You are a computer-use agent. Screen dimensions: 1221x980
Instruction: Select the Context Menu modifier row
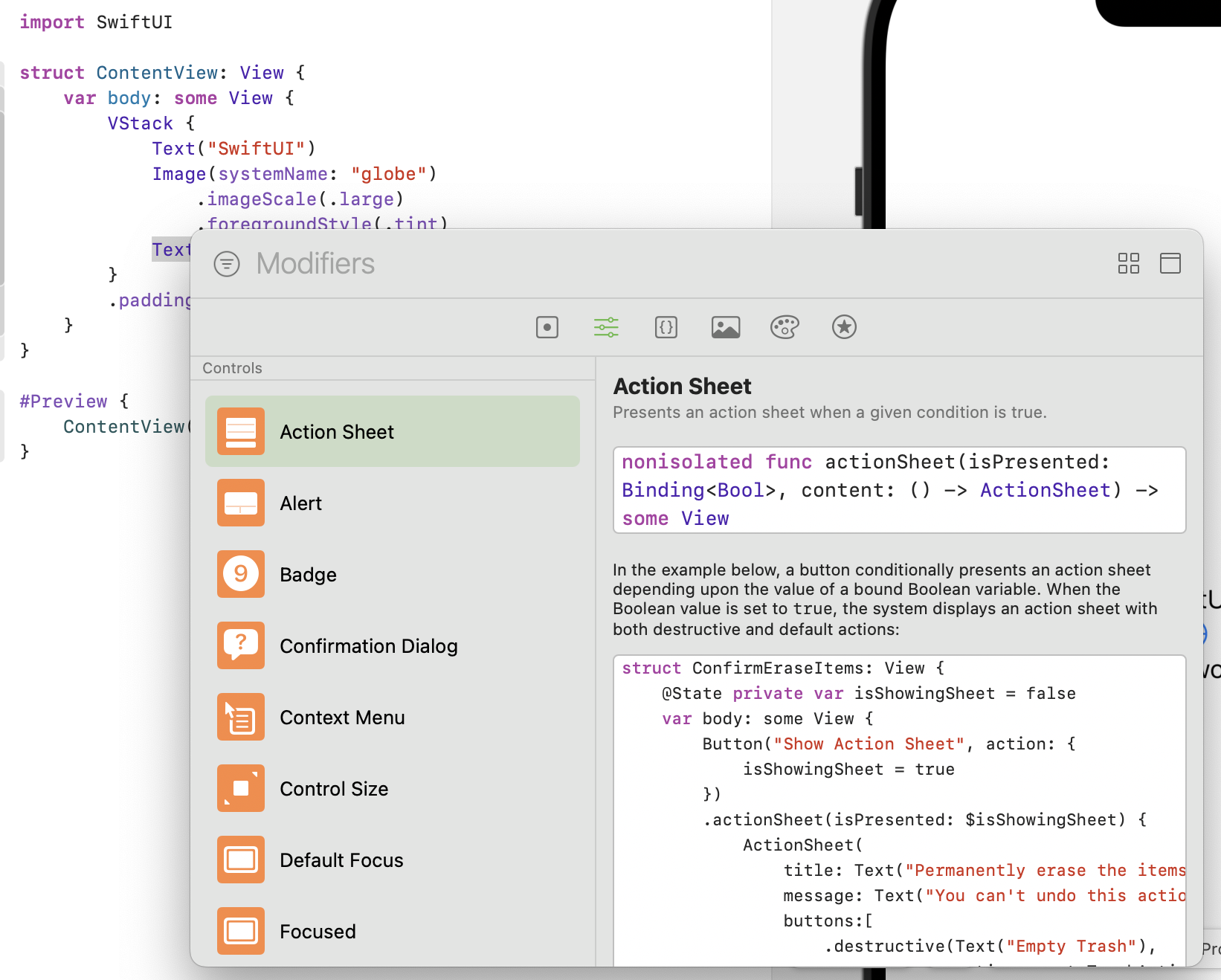pos(393,717)
